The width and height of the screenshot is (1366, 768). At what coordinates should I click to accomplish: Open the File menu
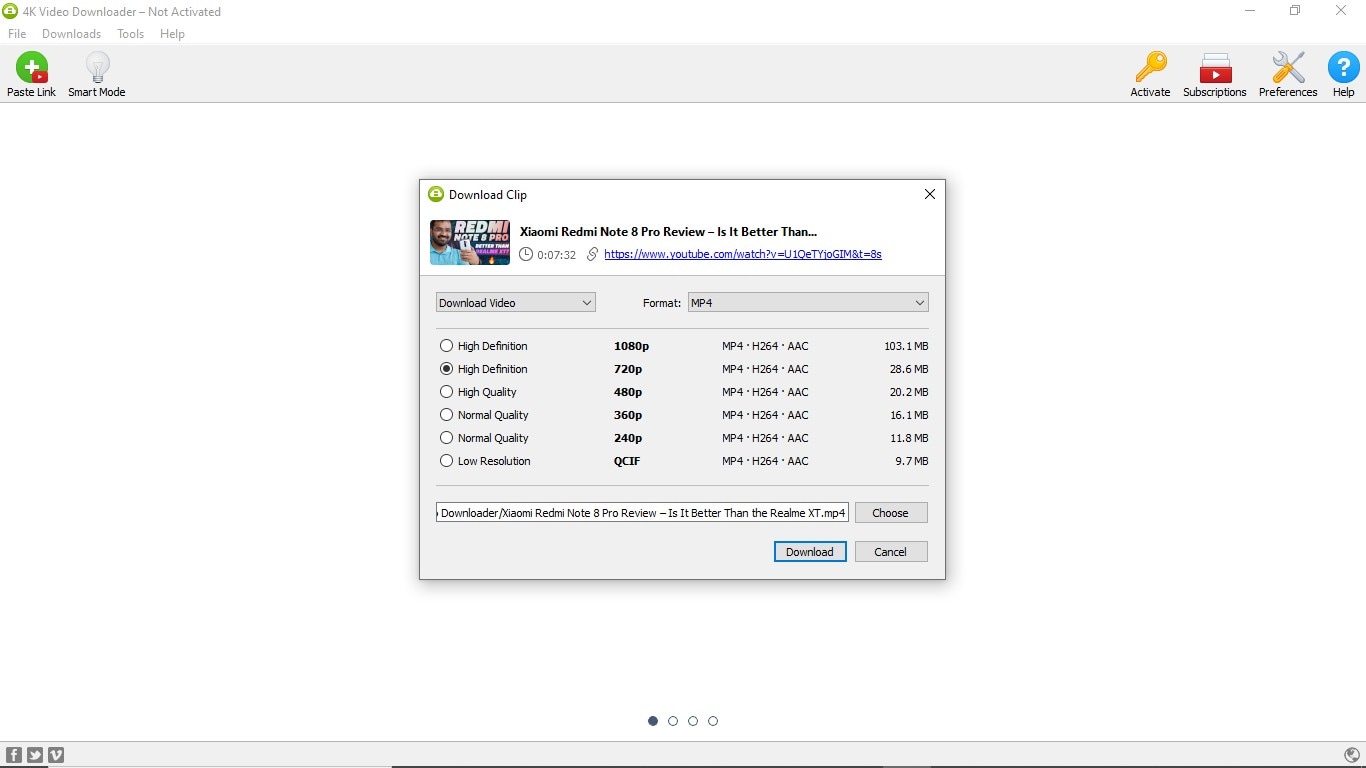(x=17, y=34)
